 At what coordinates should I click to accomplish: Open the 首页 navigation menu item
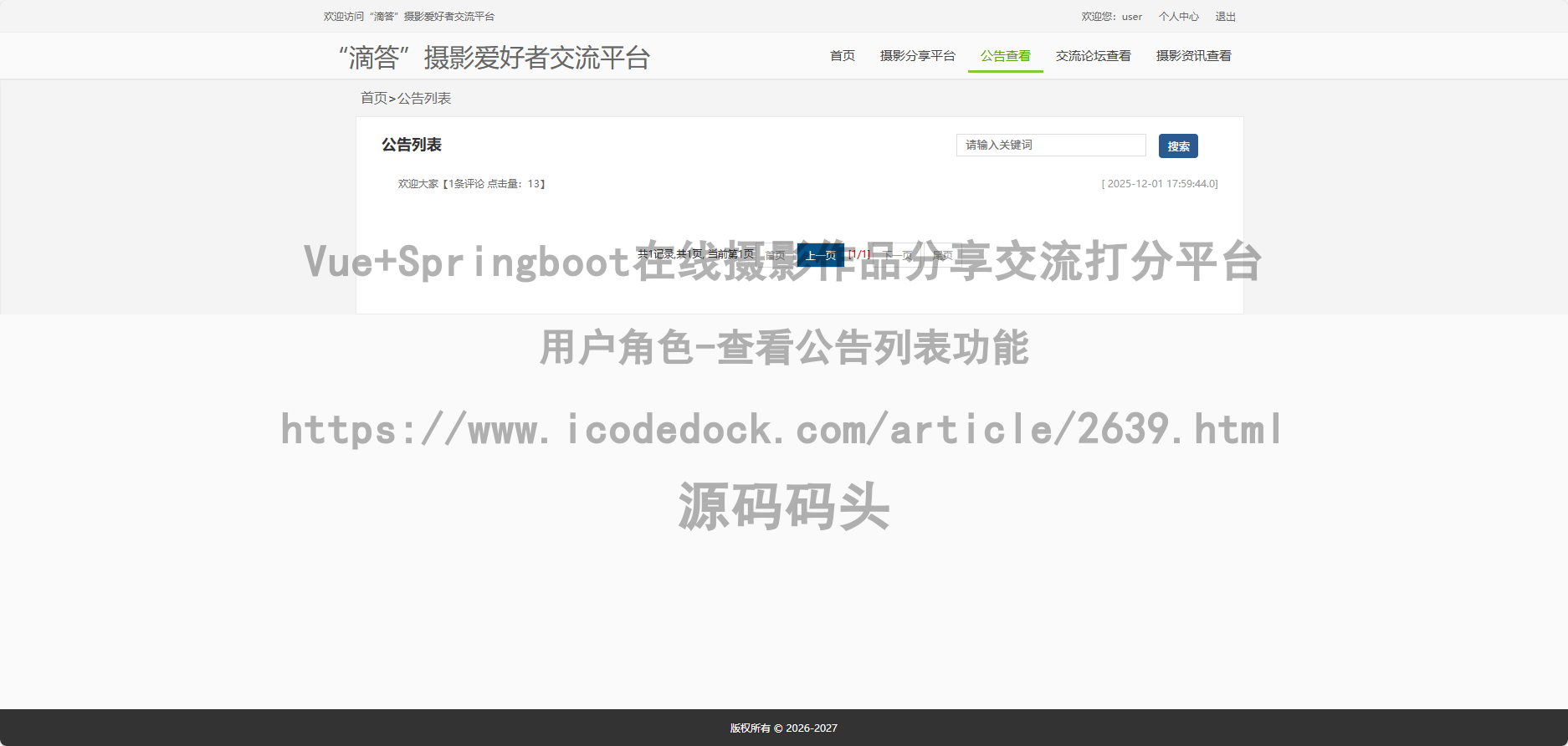[842, 56]
